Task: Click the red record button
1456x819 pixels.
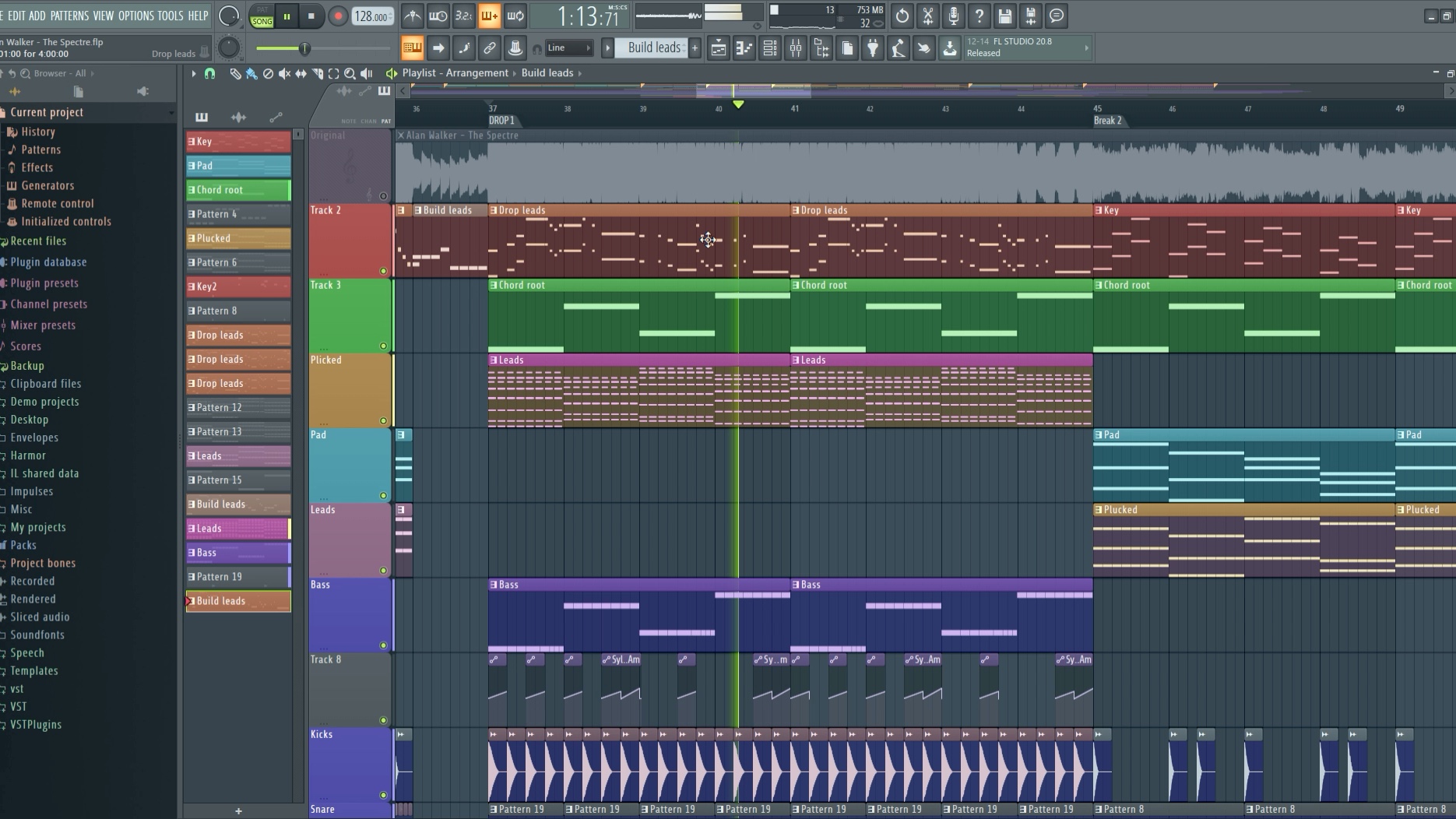Action: point(338,16)
